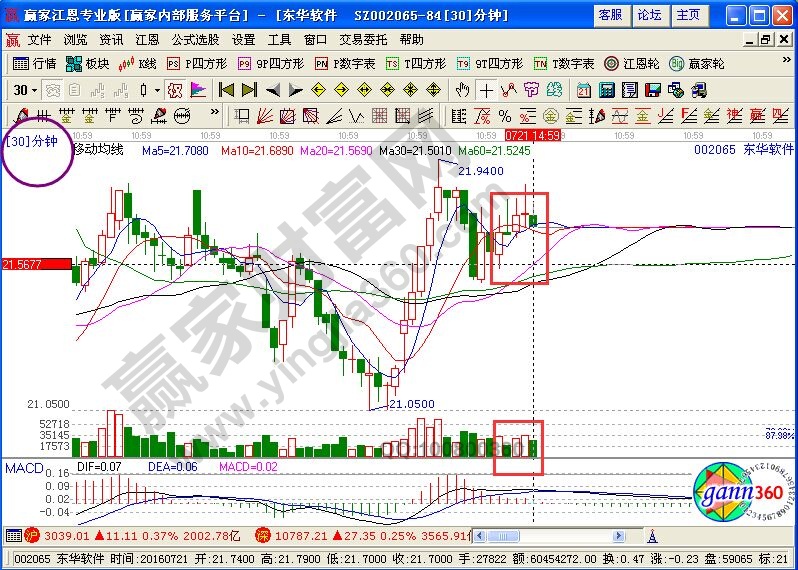Launch the 赢家轮 wheel tool
The width and height of the screenshot is (798, 570).
click(x=697, y=63)
